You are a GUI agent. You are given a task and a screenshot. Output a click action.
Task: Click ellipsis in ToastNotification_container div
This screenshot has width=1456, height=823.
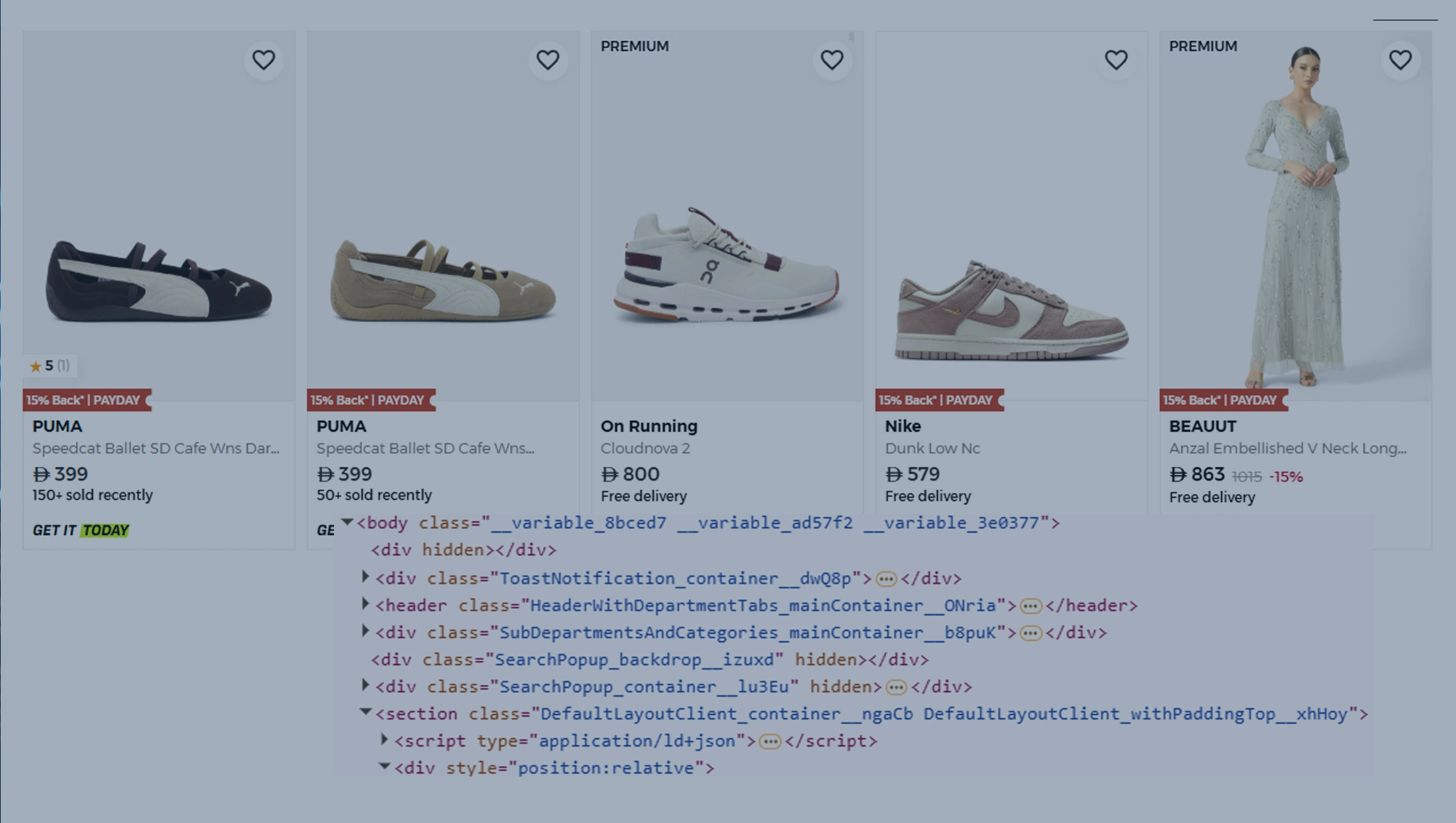[x=886, y=579]
